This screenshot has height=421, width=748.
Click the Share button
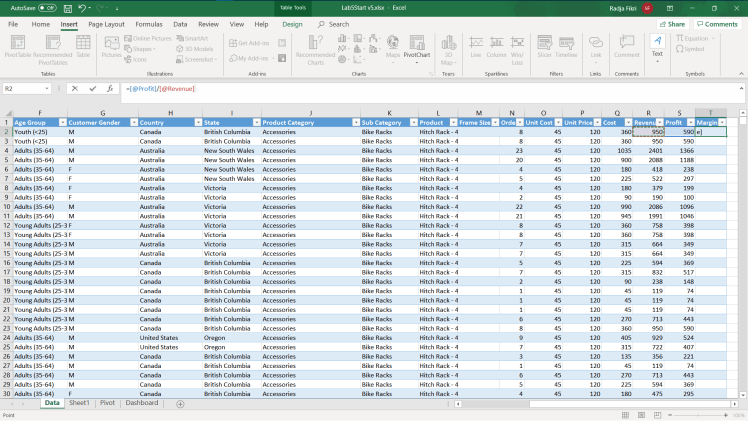[673, 23]
